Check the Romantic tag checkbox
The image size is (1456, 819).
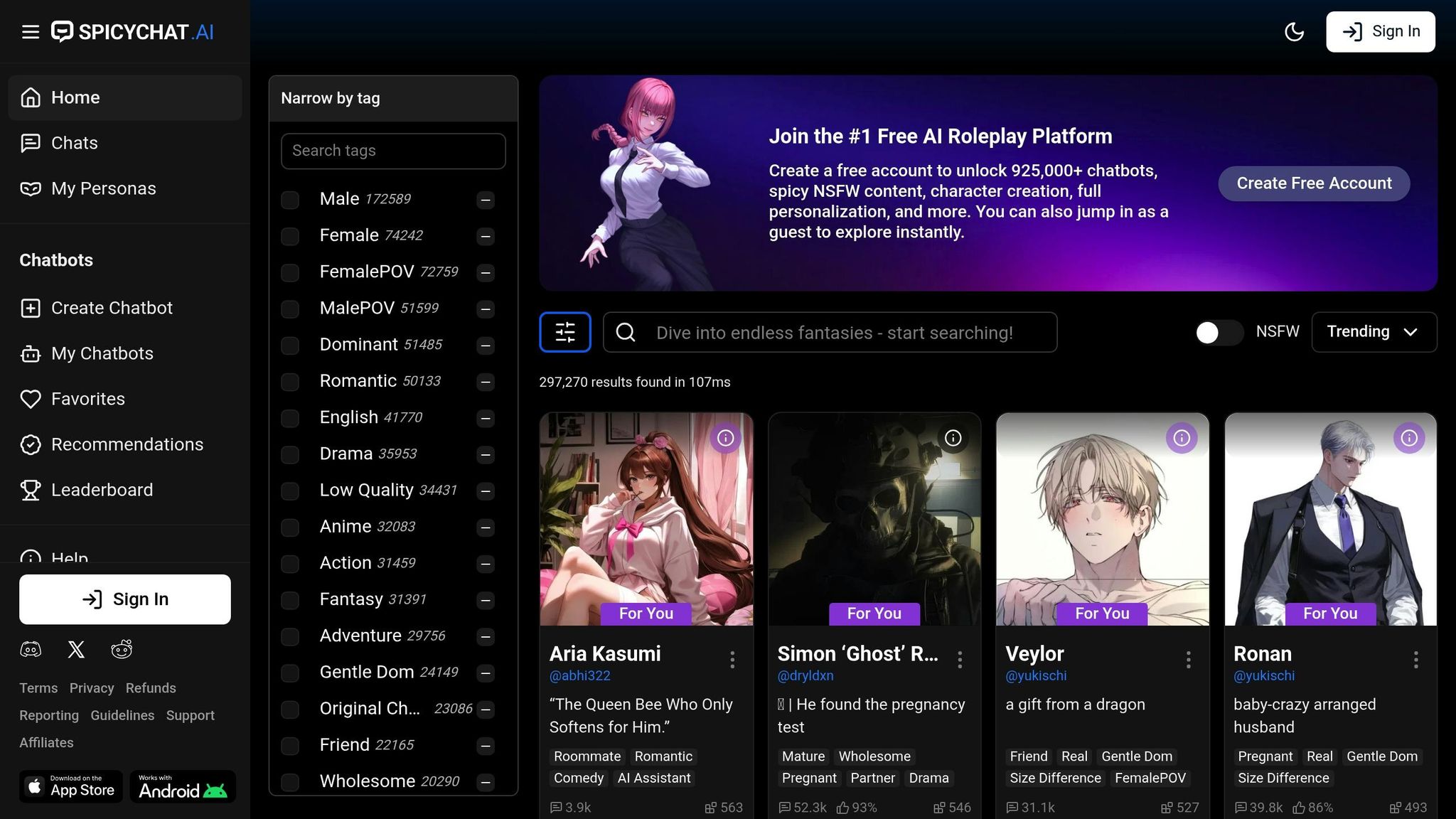(290, 382)
